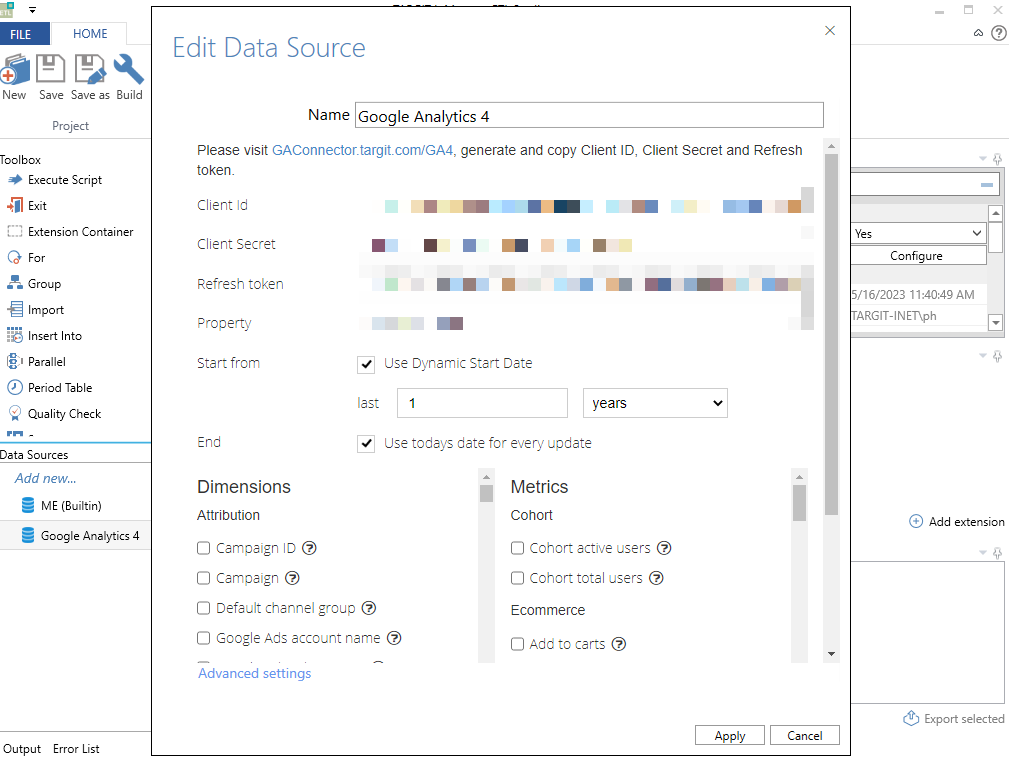This screenshot has height=757, width=1009.
Task: Toggle Use todays date for every update
Action: coord(366,444)
